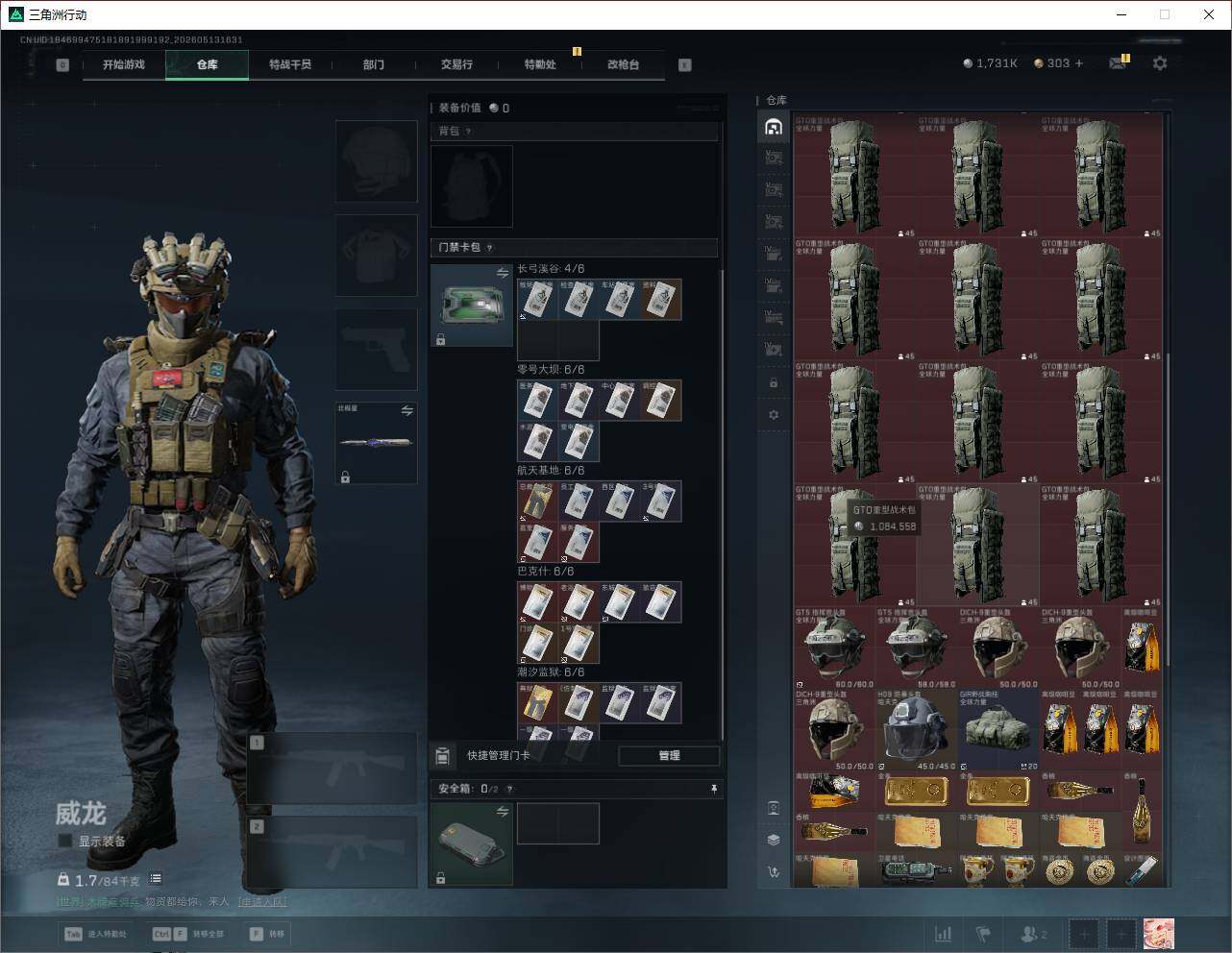Click the help icon beside 背包
This screenshot has height=953, width=1232.
pos(468,132)
